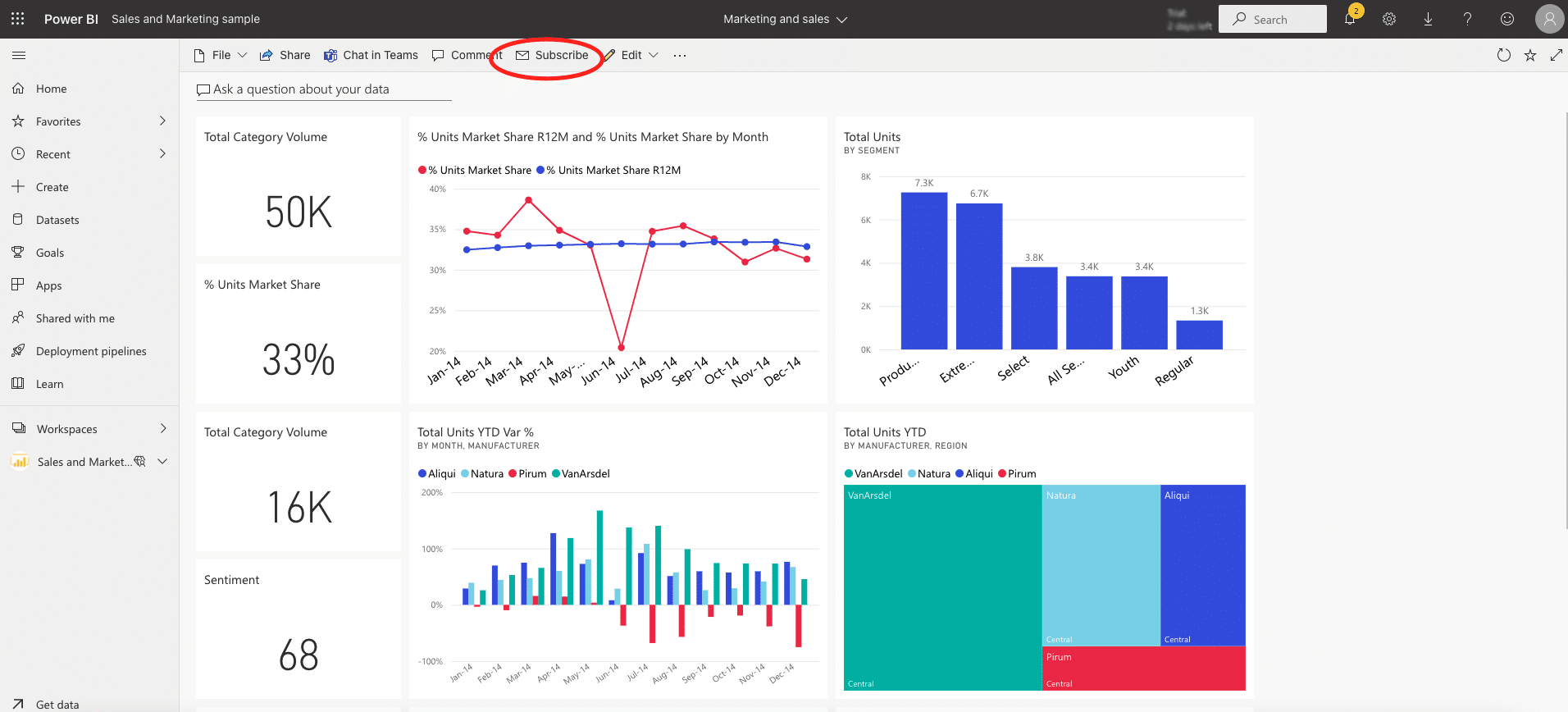Click the Get data arrow icon
The image size is (1568, 712).
(x=18, y=704)
